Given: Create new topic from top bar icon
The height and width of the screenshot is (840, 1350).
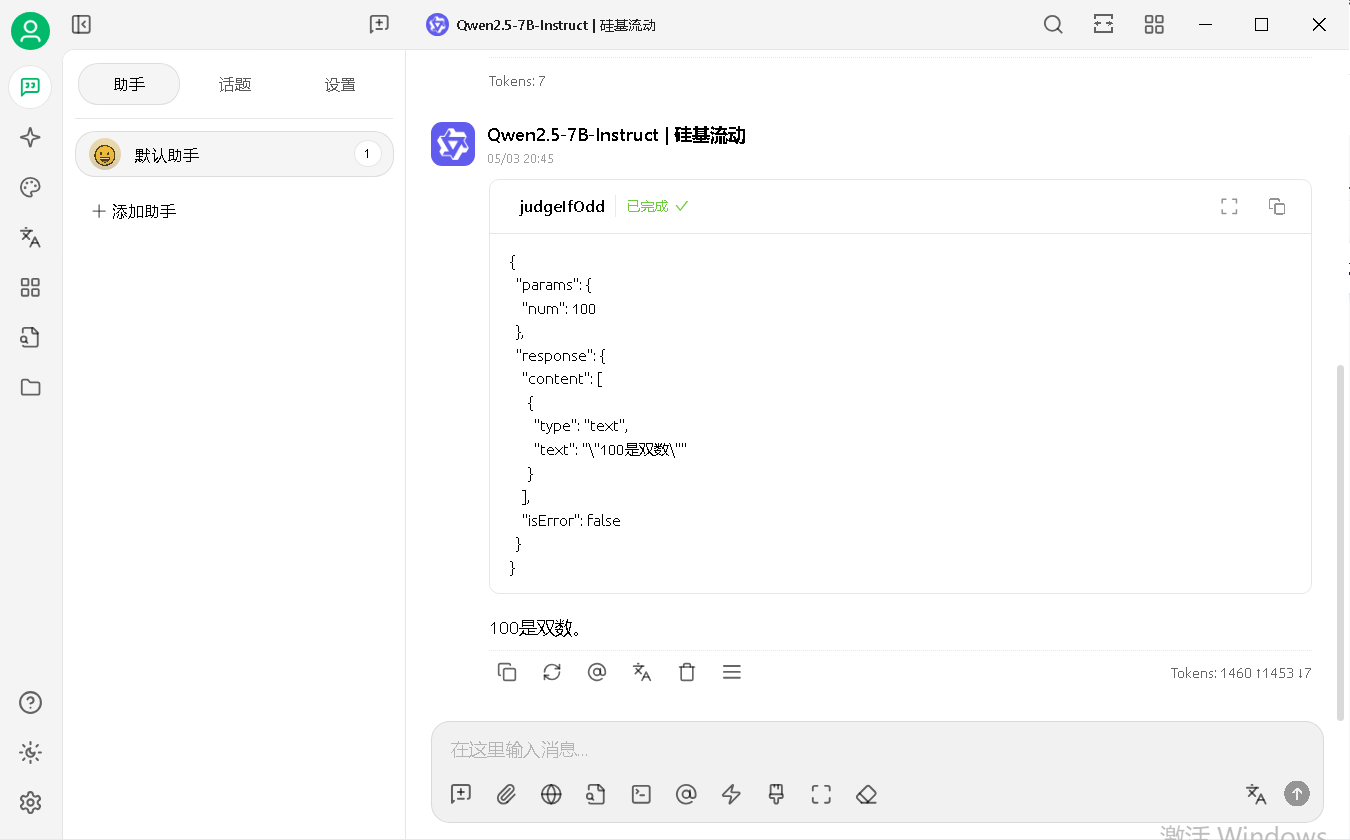Looking at the screenshot, I should pyautogui.click(x=379, y=25).
